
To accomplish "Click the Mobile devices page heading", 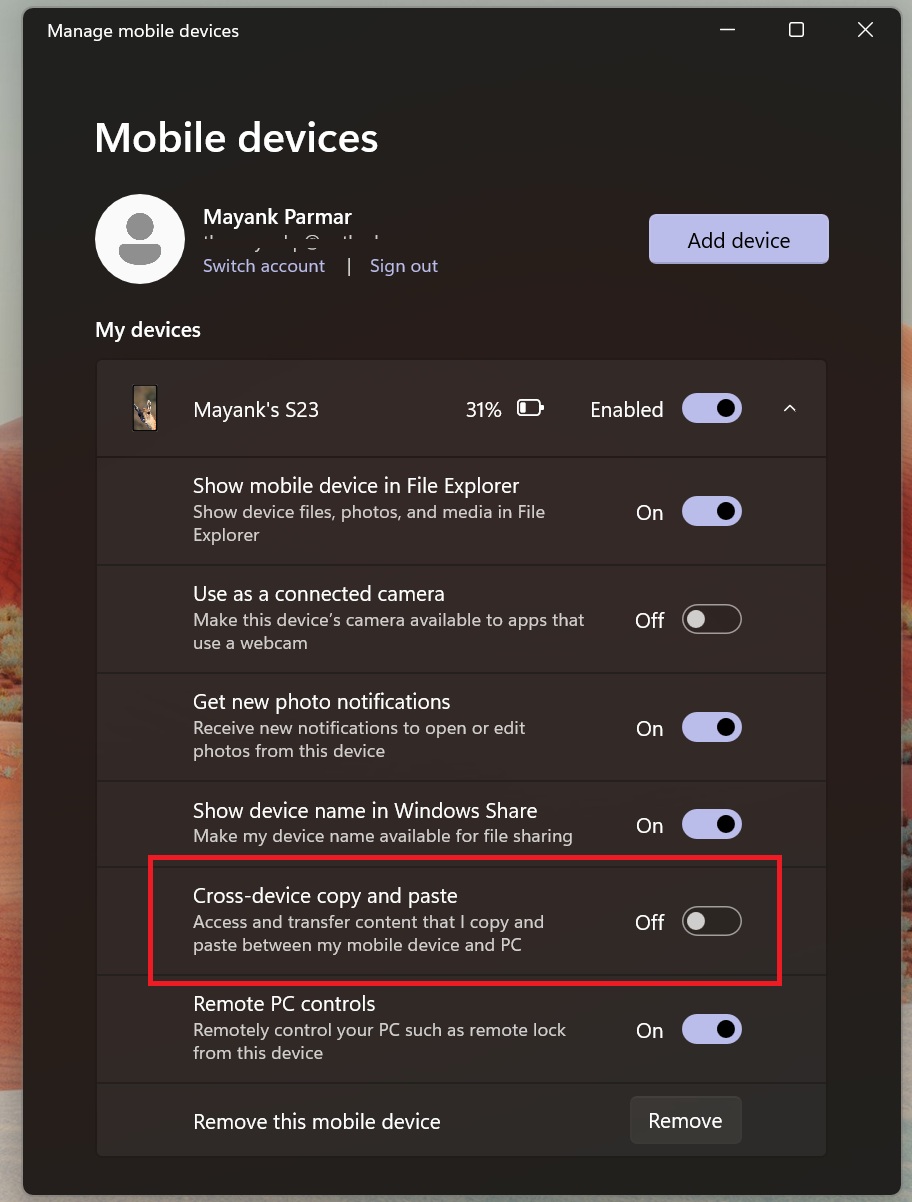I will pyautogui.click(x=236, y=137).
